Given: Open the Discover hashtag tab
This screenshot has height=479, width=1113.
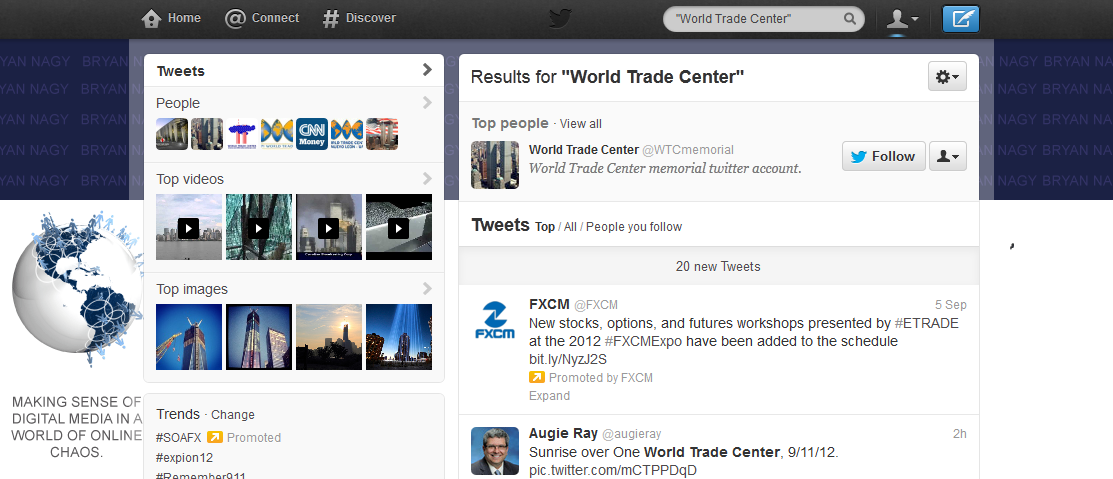Looking at the screenshot, I should [x=331, y=18].
